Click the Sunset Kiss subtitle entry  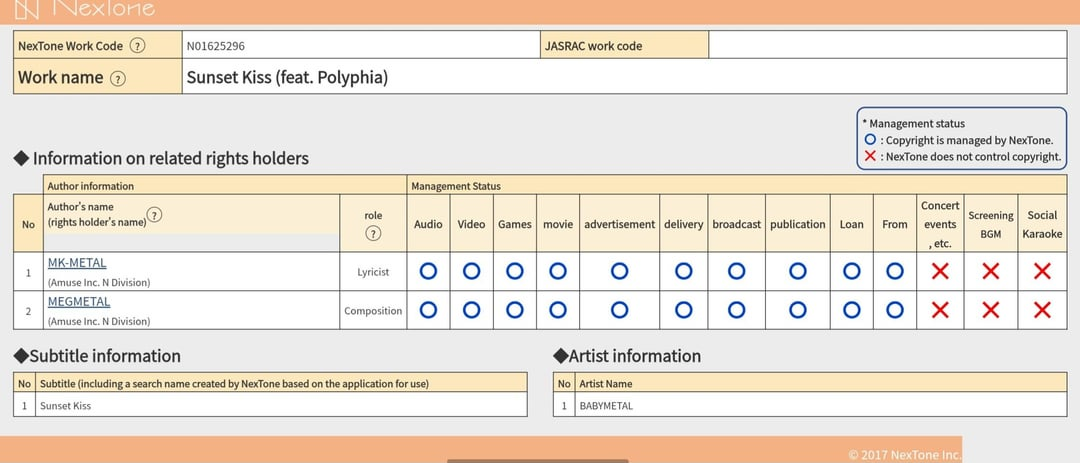pyautogui.click(x=68, y=405)
